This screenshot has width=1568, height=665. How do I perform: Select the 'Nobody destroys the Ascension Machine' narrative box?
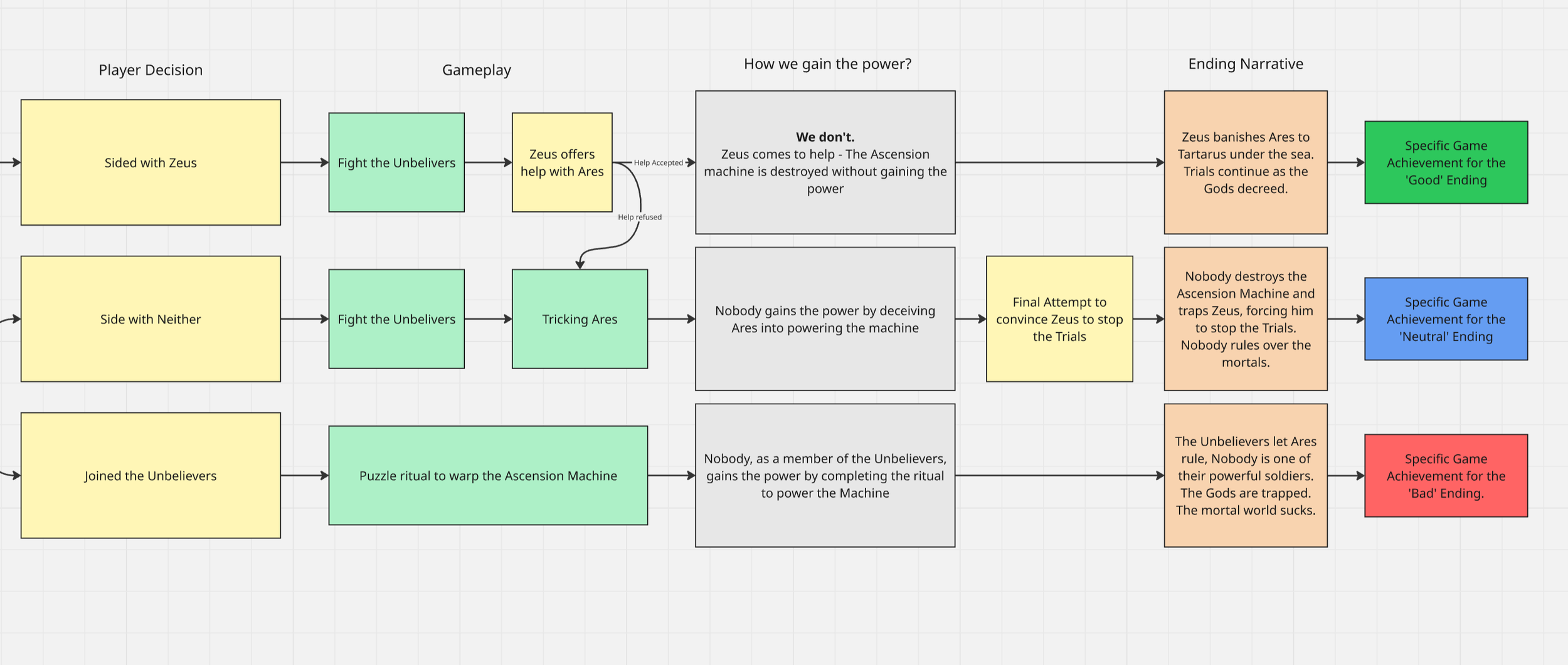(1245, 318)
